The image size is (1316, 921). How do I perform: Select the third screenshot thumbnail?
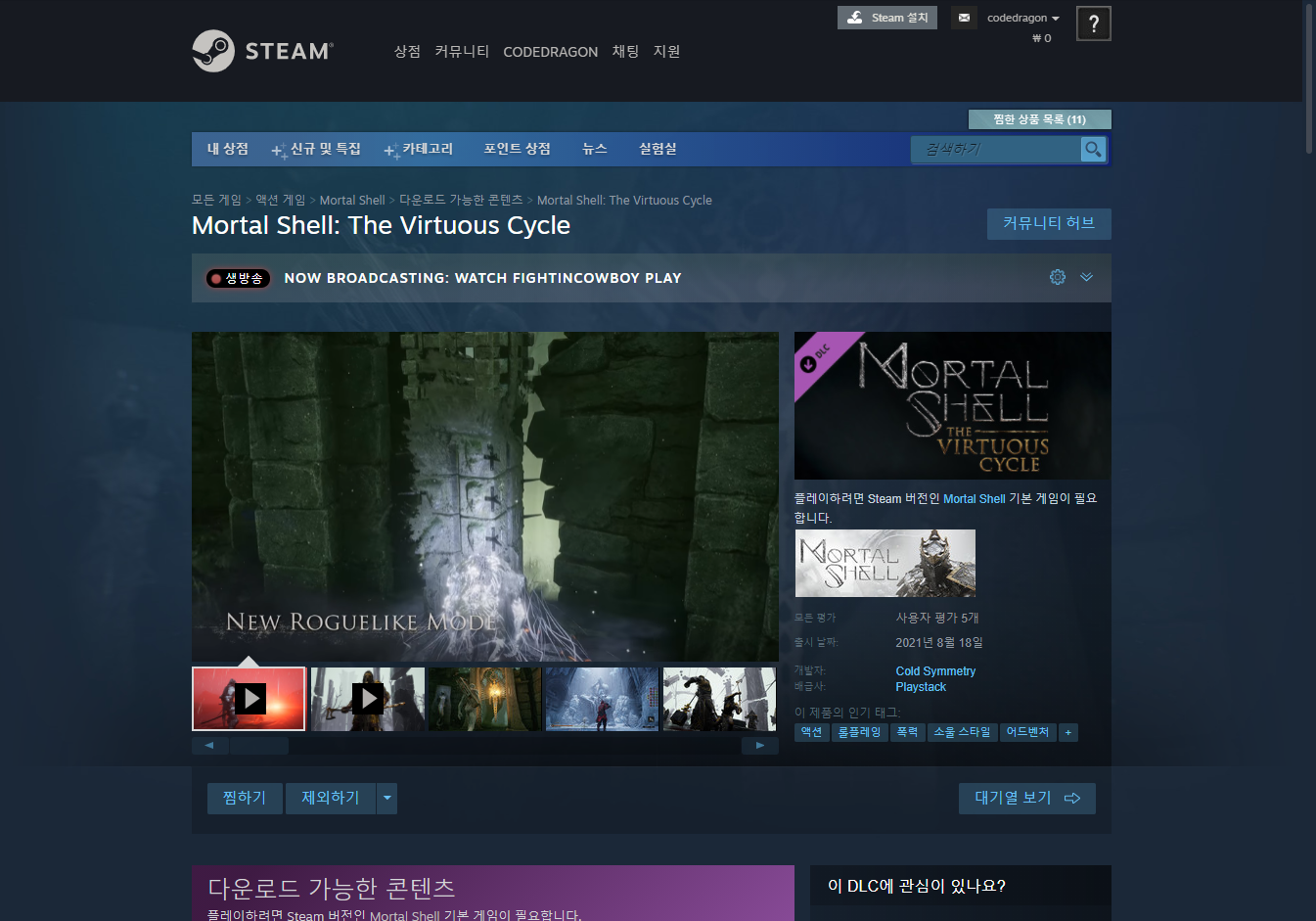(x=484, y=699)
